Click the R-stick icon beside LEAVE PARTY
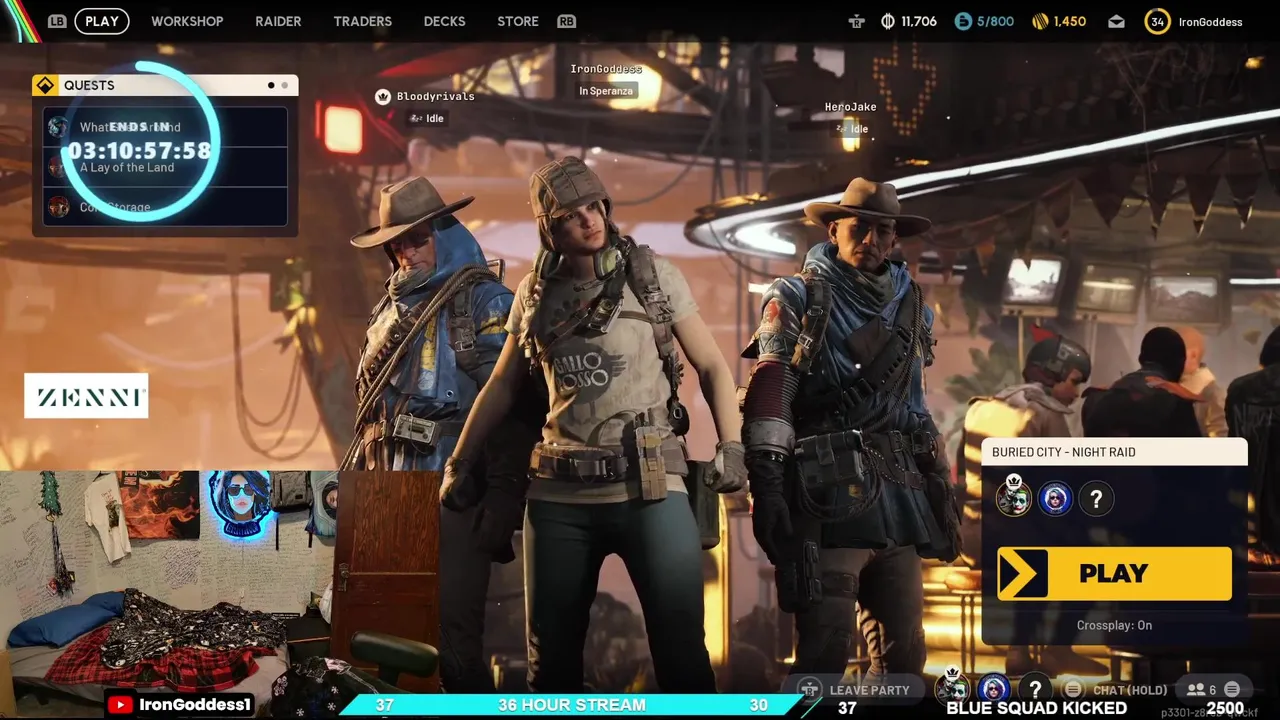Viewport: 1280px width, 720px height. pos(810,689)
